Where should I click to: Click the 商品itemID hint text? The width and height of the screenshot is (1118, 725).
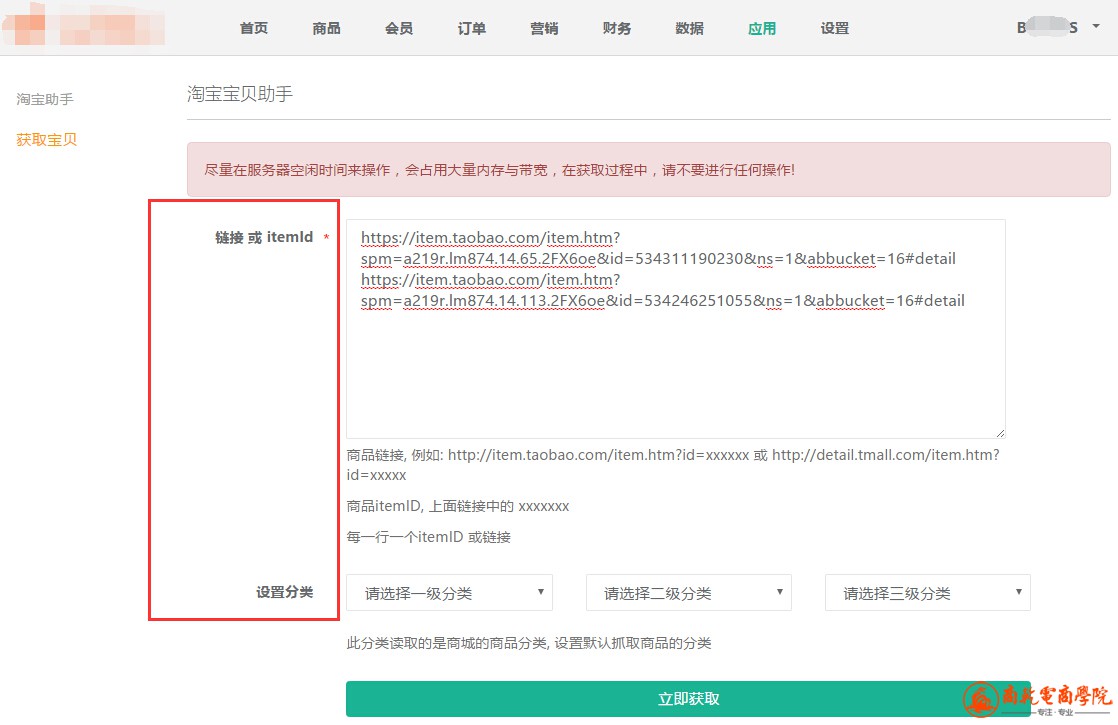tap(458, 506)
